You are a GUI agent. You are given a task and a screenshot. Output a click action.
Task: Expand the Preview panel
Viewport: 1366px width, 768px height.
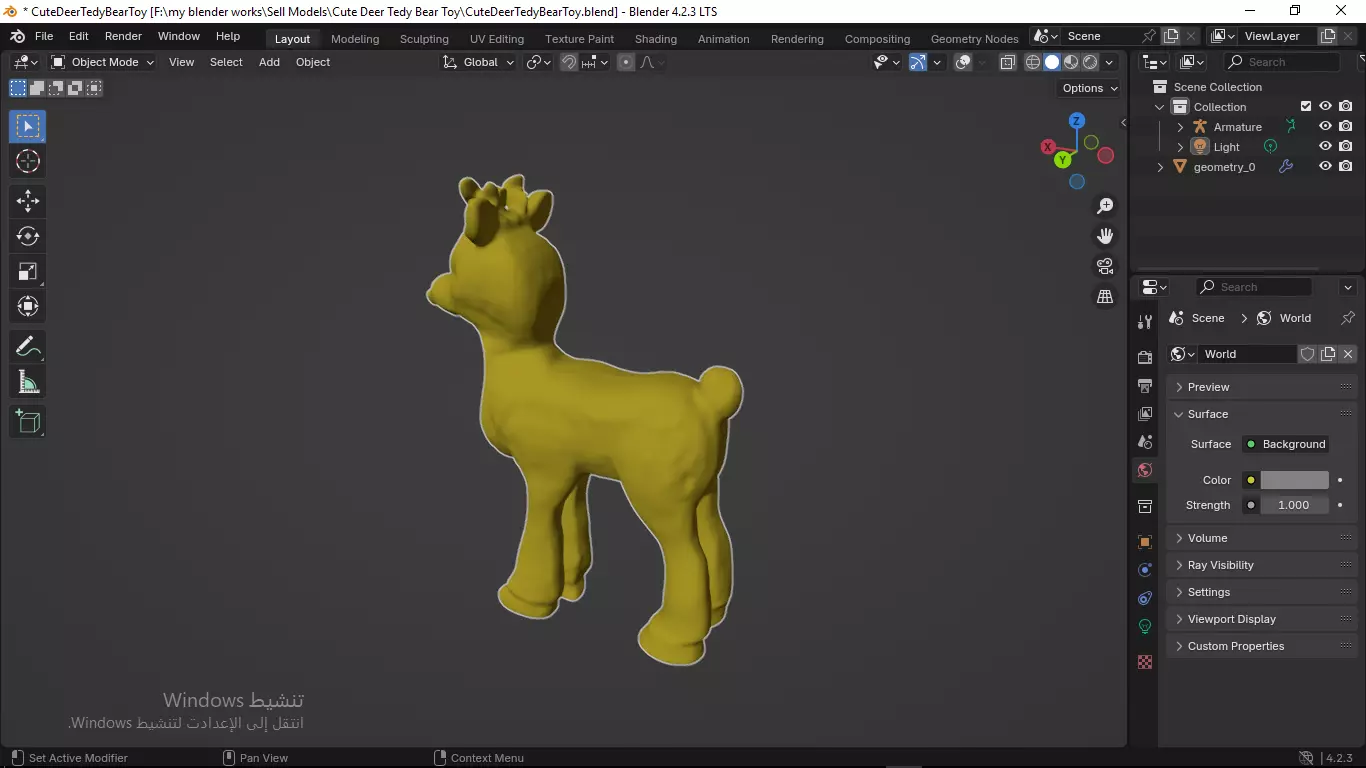[1262, 387]
